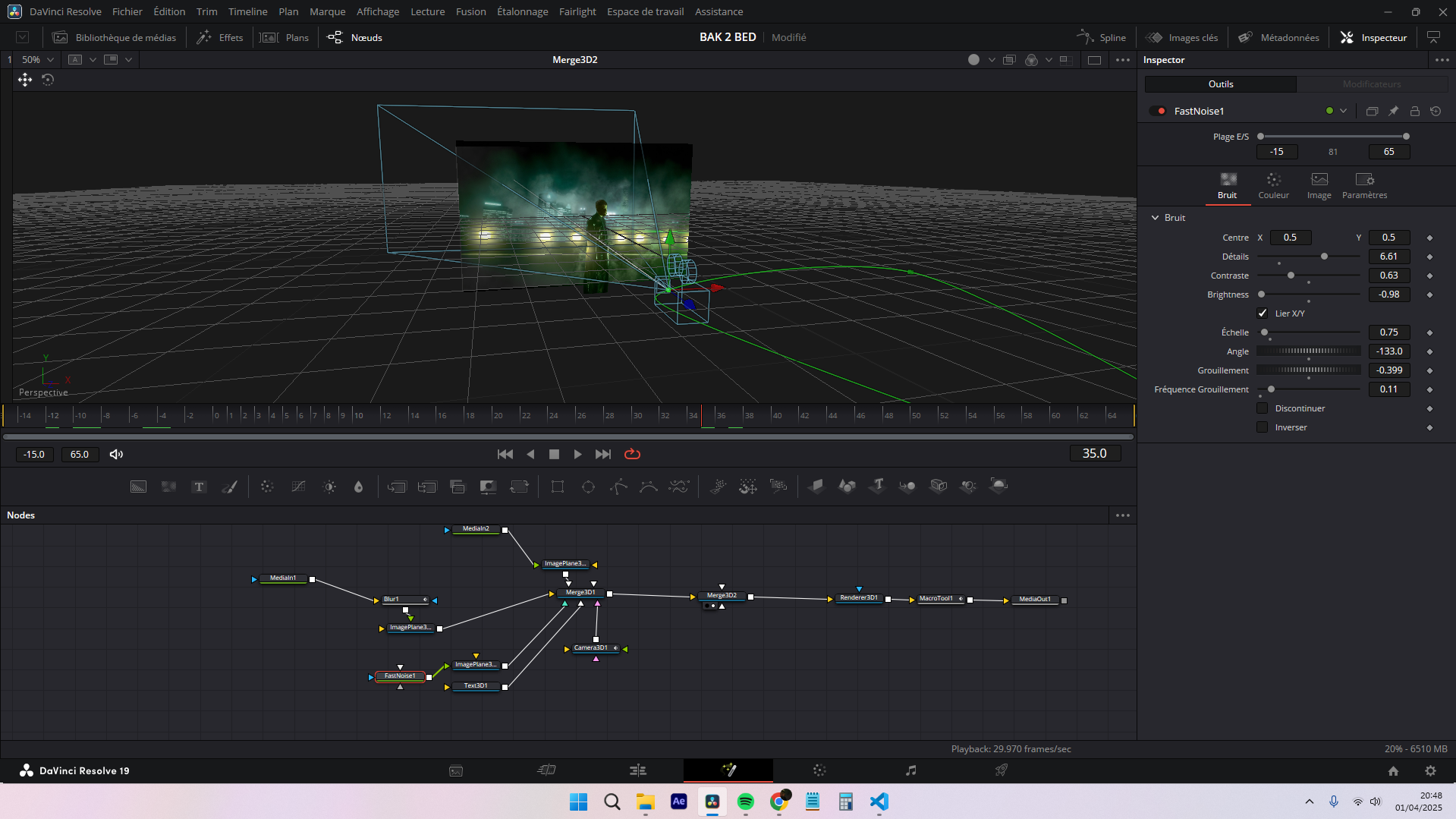Click the current frame field 35.0
The image size is (1456, 819).
pyautogui.click(x=1094, y=454)
